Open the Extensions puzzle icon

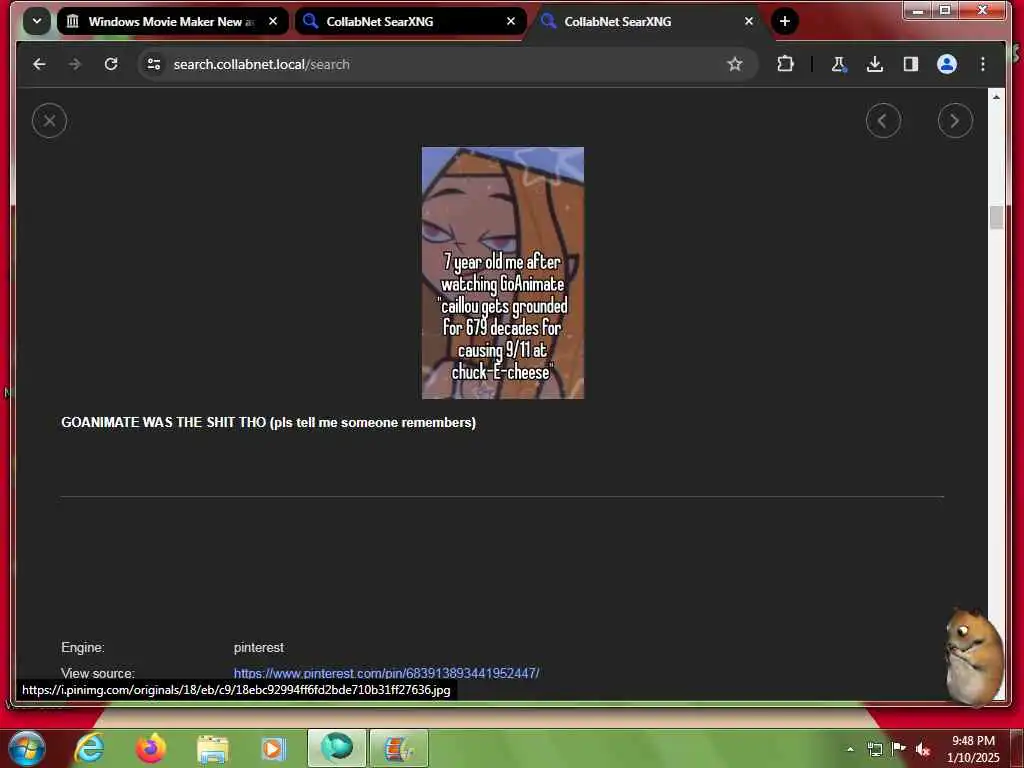pyautogui.click(x=785, y=64)
